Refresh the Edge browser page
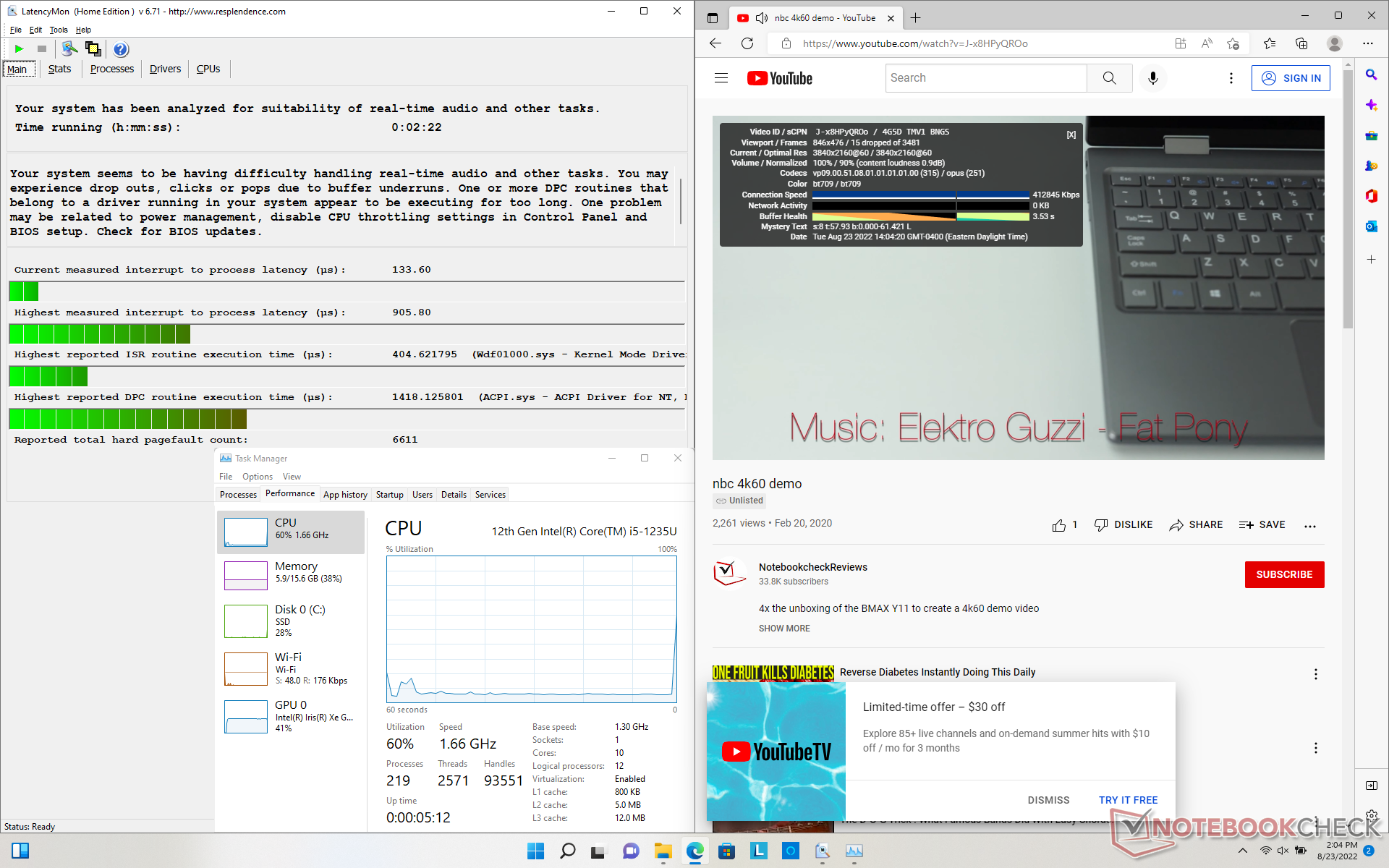The image size is (1389, 868). [x=747, y=43]
